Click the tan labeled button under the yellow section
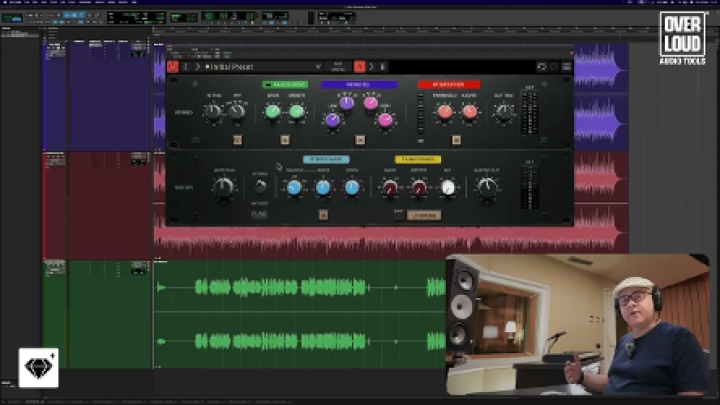Screen dimensions: 720x405 click(x=424, y=215)
